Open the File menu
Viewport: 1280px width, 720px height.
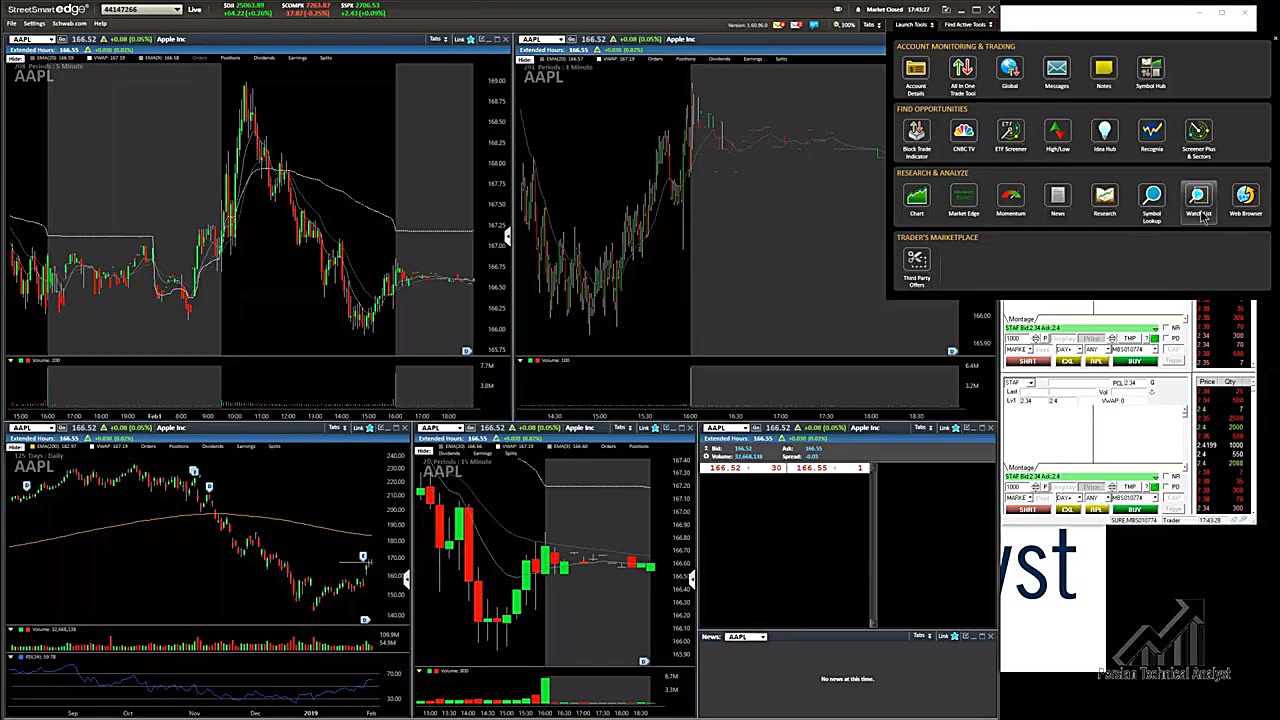[11, 24]
